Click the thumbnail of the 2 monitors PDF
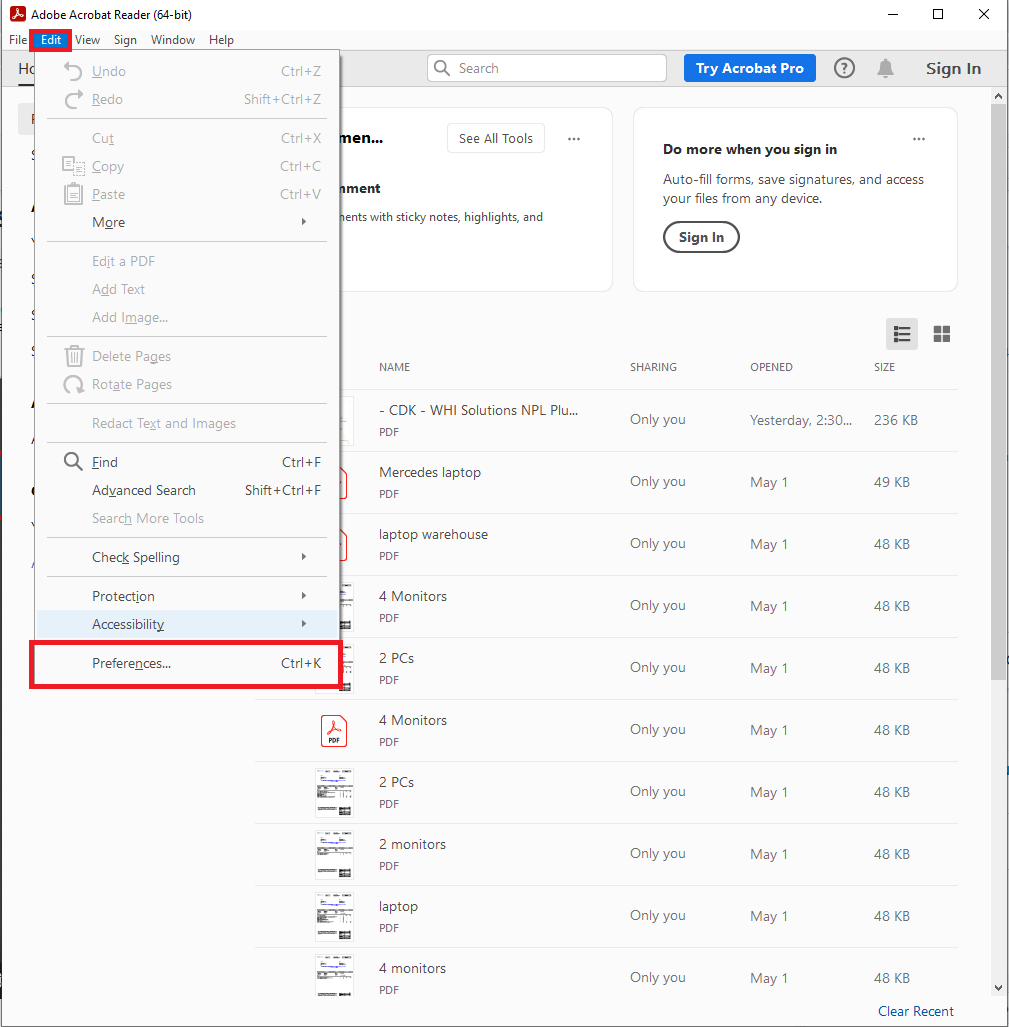 [x=334, y=854]
